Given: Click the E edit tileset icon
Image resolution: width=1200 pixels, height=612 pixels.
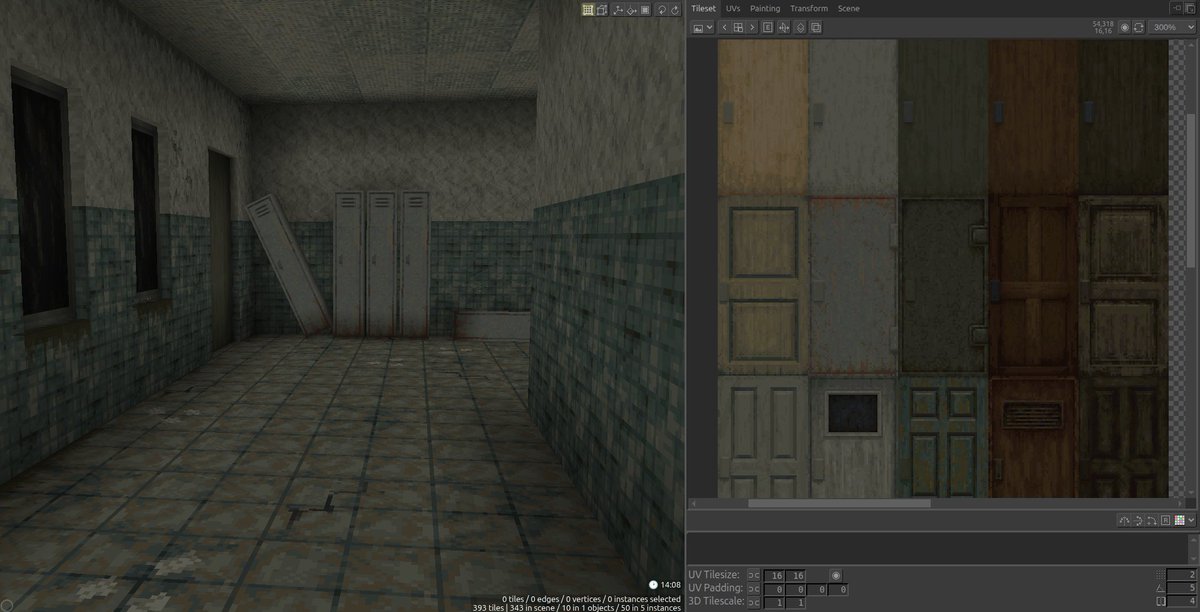Looking at the screenshot, I should tap(768, 28).
